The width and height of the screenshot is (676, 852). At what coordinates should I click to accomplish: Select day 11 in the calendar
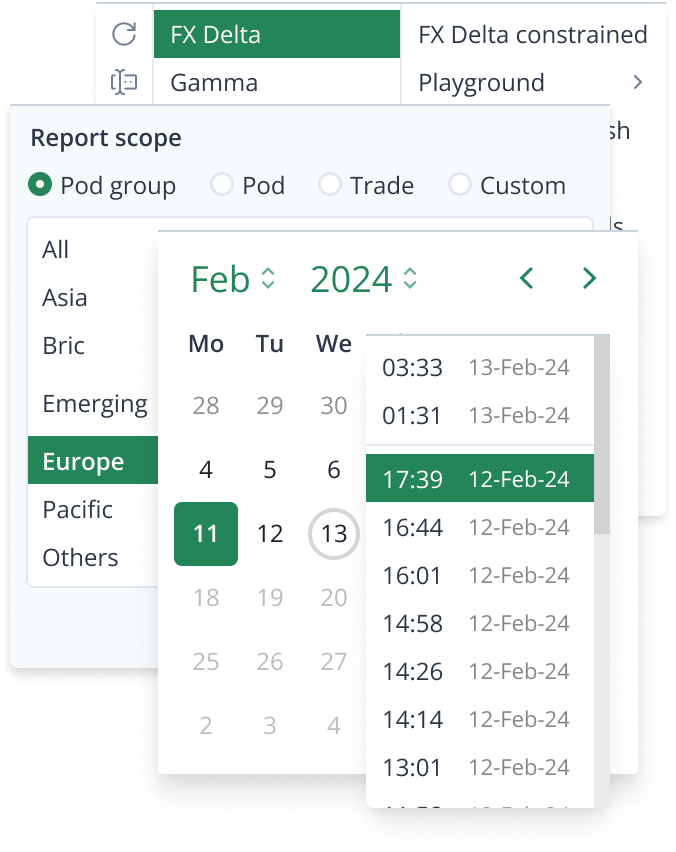pos(206,534)
